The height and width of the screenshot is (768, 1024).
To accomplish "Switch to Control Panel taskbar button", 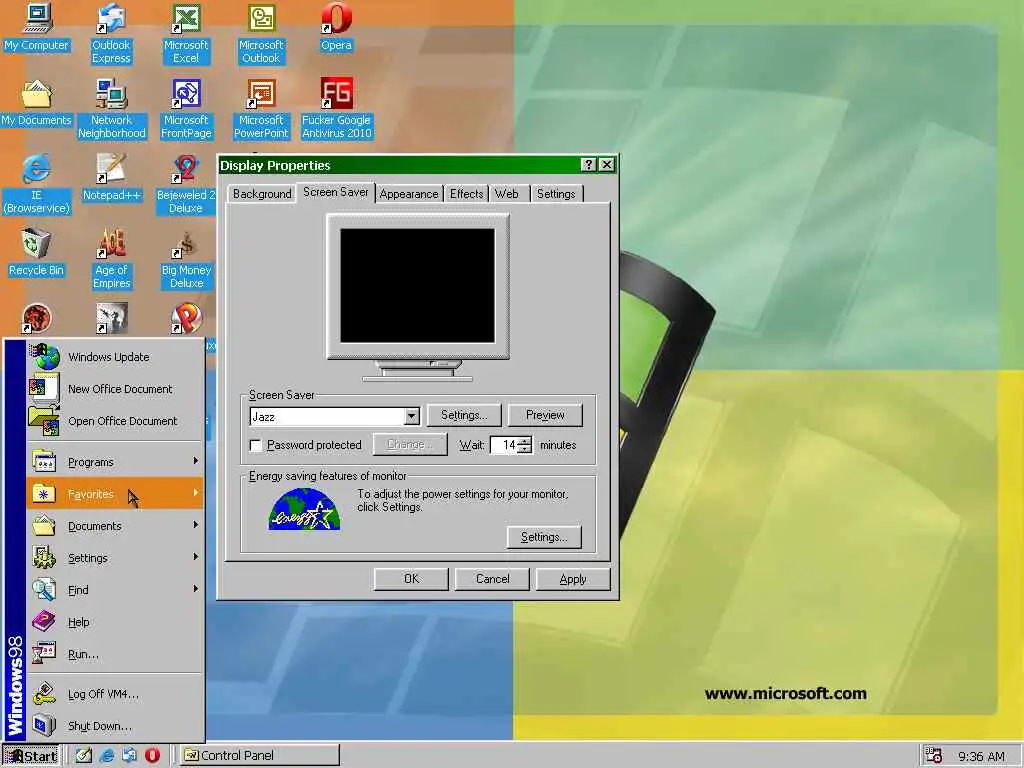I will click(260, 756).
